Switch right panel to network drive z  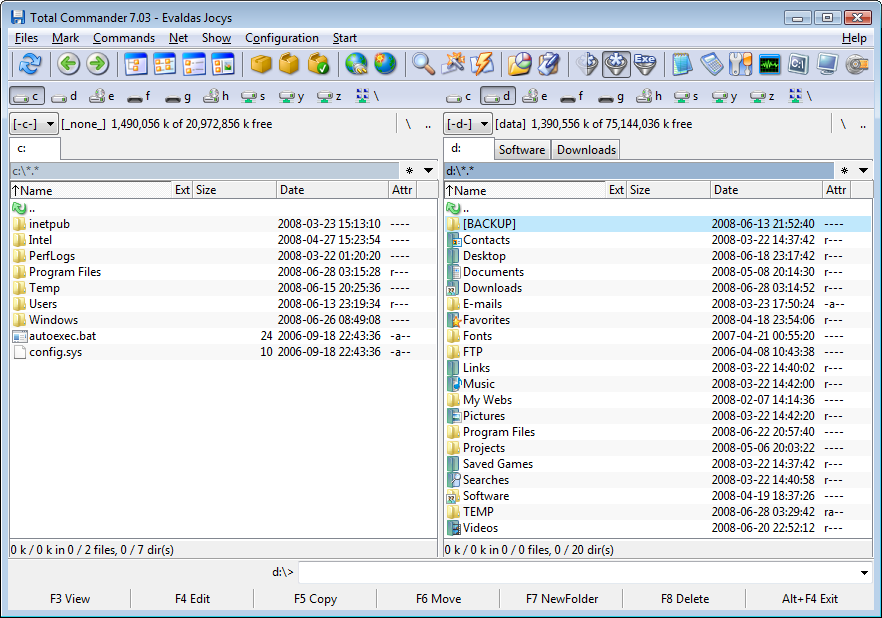click(762, 96)
